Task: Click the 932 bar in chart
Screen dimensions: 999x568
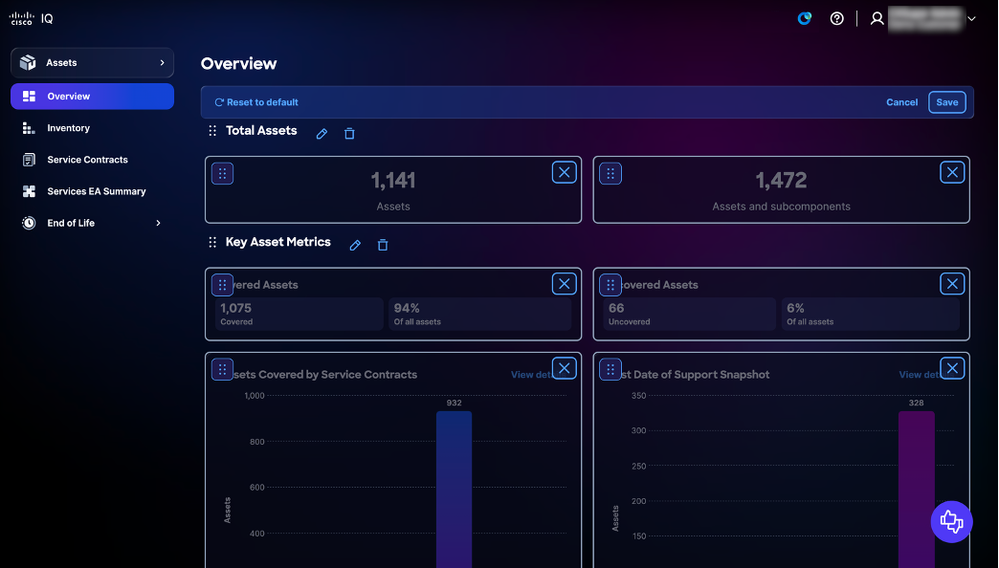Action: (454, 489)
